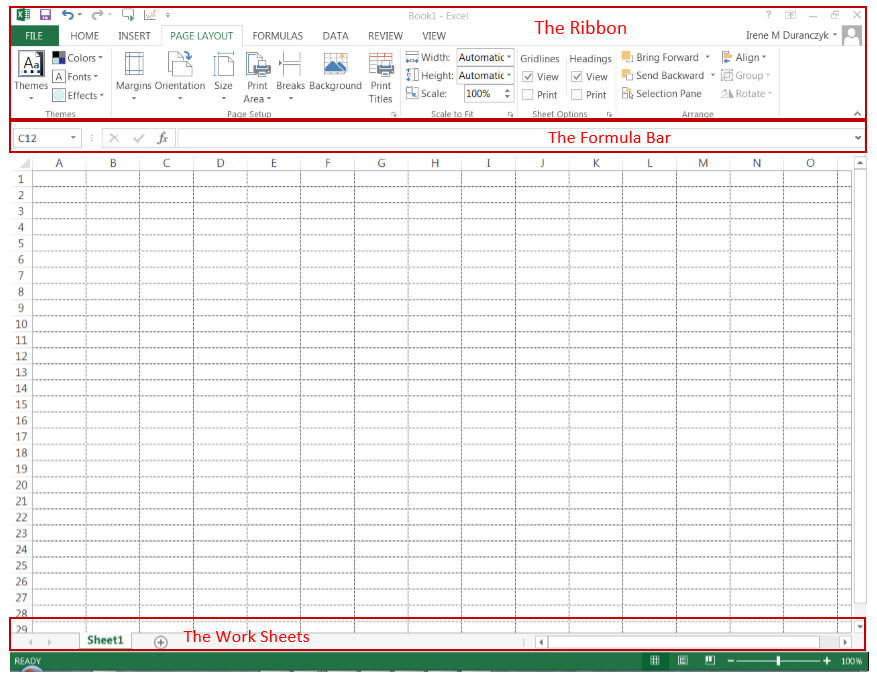Click the zoom in plus button
This screenshot has width=877, height=679.
tap(827, 661)
